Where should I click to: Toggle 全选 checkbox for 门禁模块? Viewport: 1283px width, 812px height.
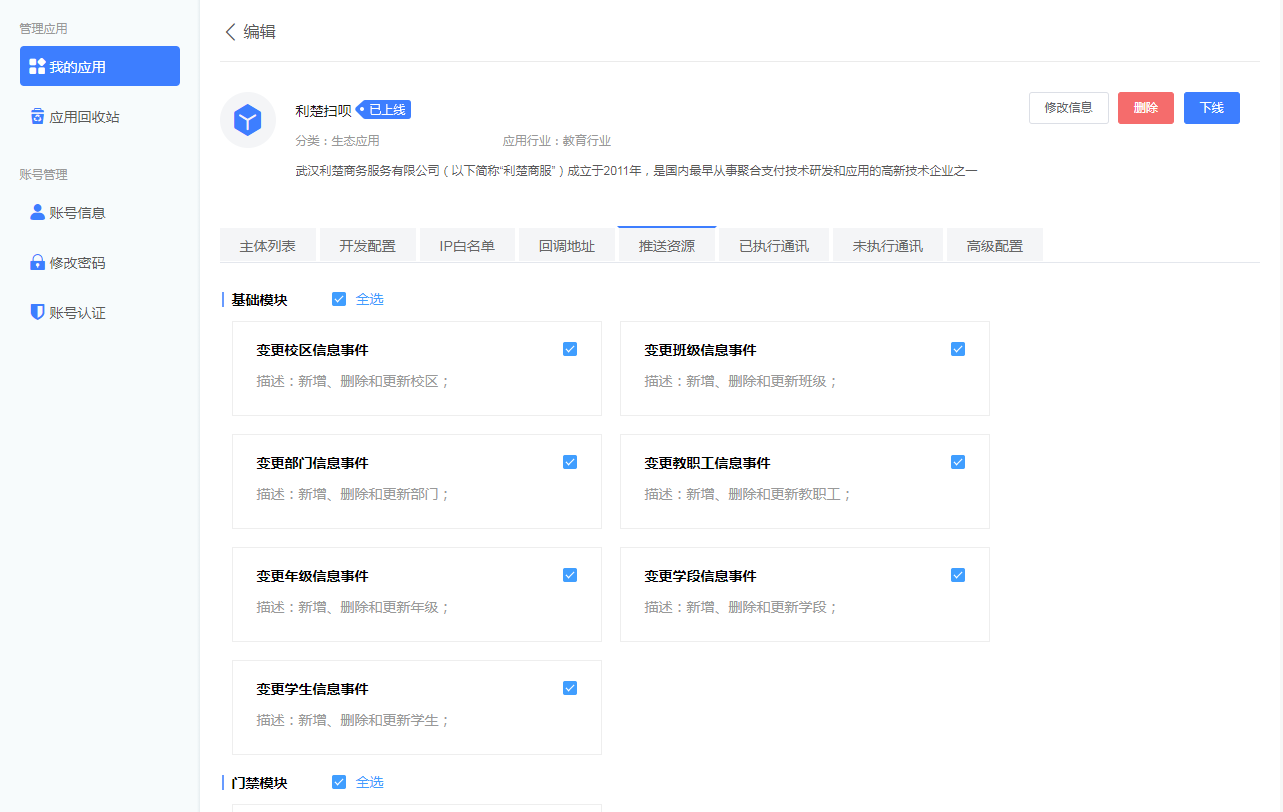pyautogui.click(x=339, y=782)
